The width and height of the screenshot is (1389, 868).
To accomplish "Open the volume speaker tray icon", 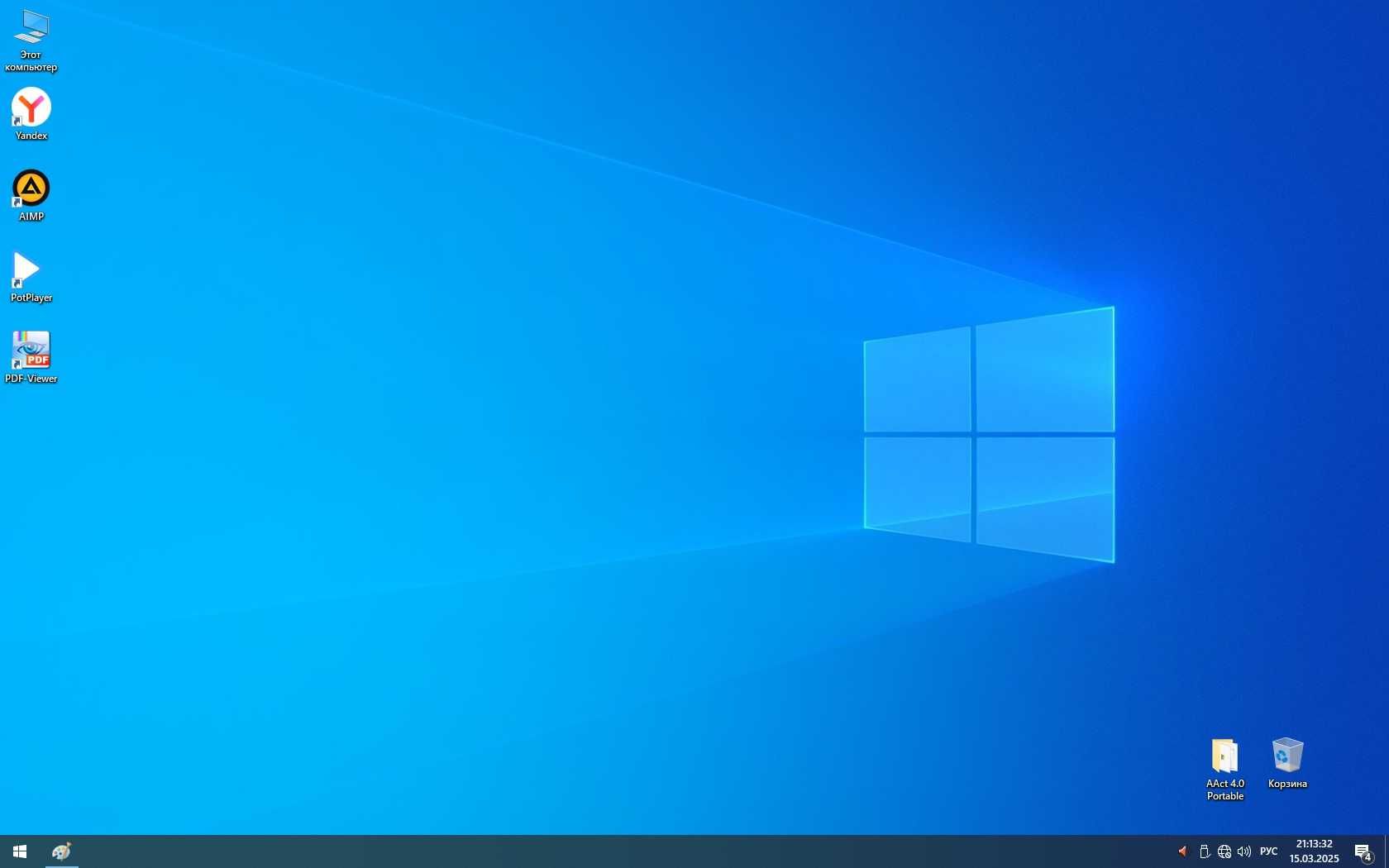I will (1244, 851).
